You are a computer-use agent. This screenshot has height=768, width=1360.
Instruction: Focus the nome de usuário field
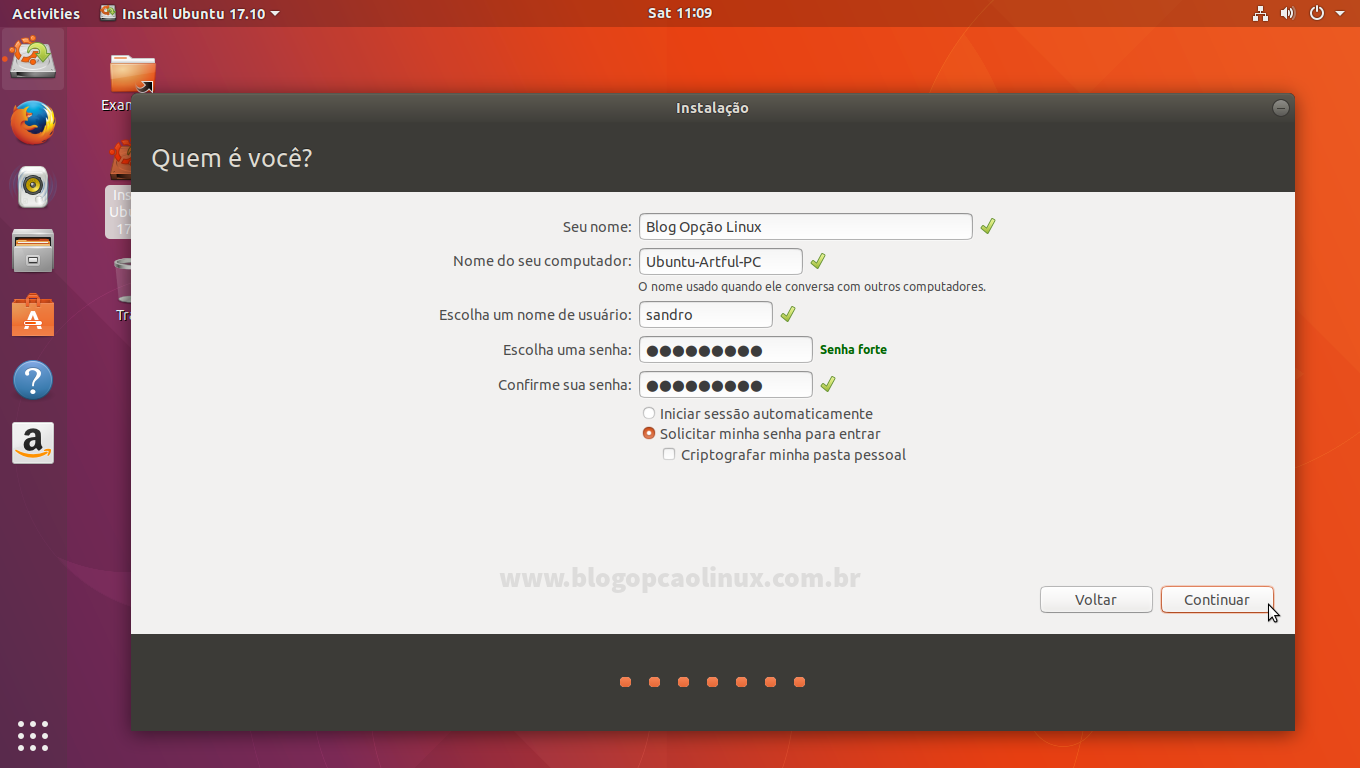tap(706, 314)
